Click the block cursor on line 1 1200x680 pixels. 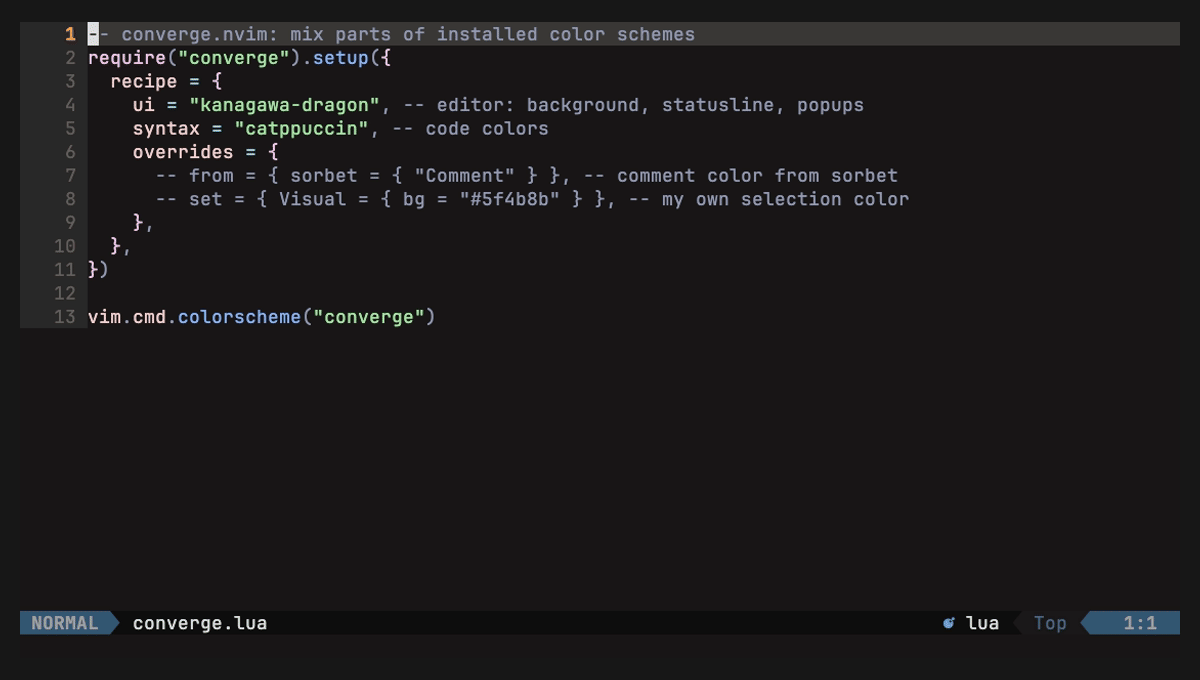(93, 34)
